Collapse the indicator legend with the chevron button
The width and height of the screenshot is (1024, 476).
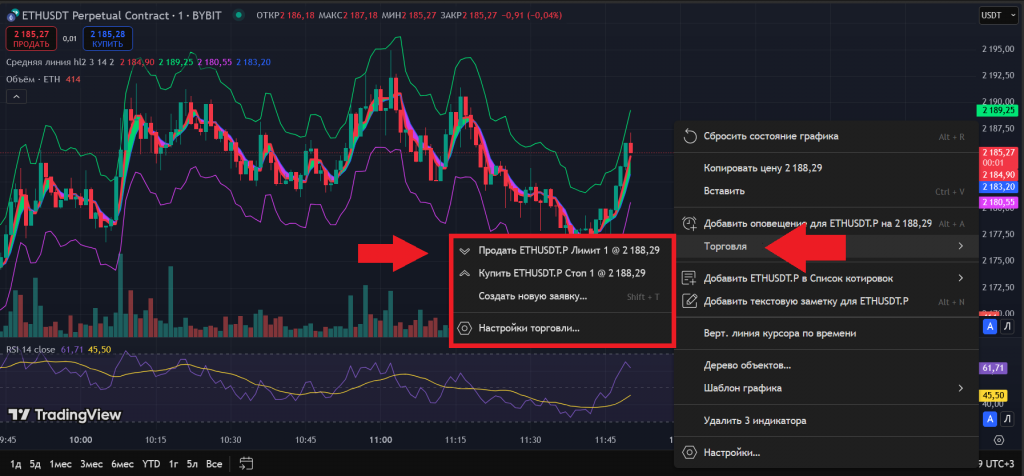[x=16, y=95]
